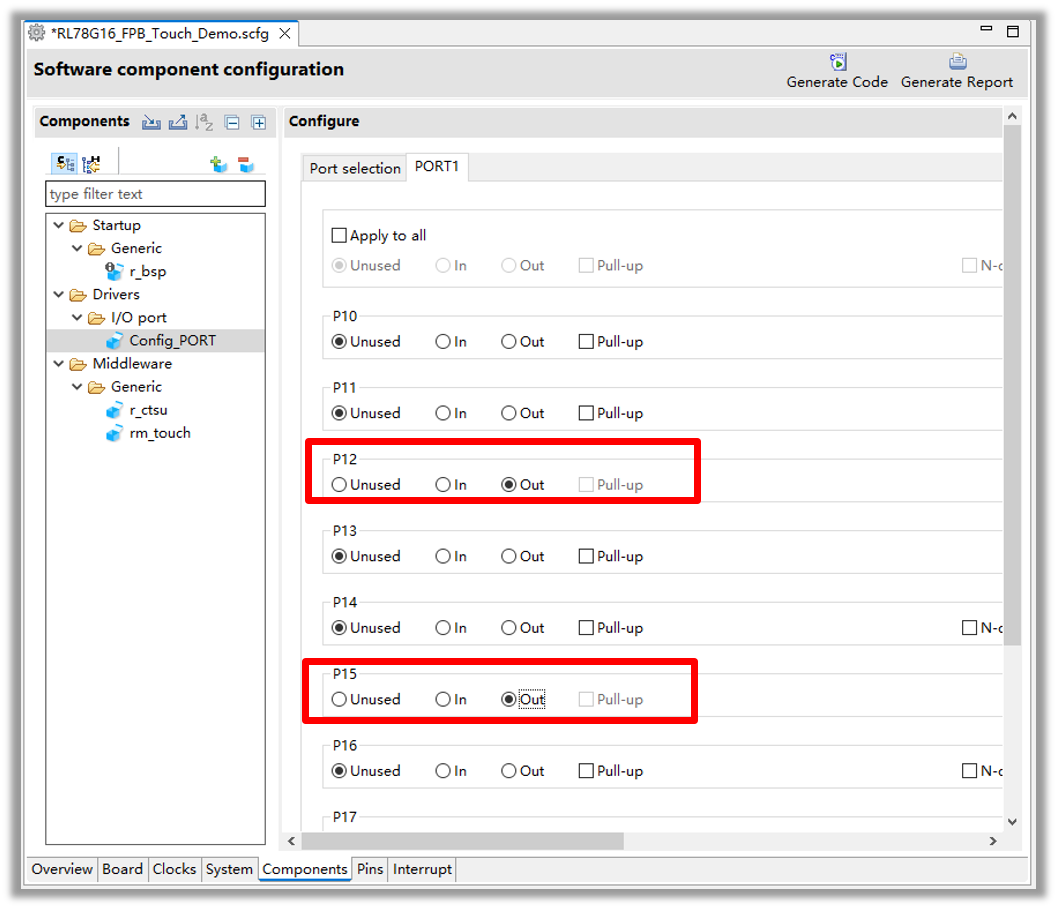1057x909 pixels.
Task: Click the remove component icon
Action: click(246, 165)
